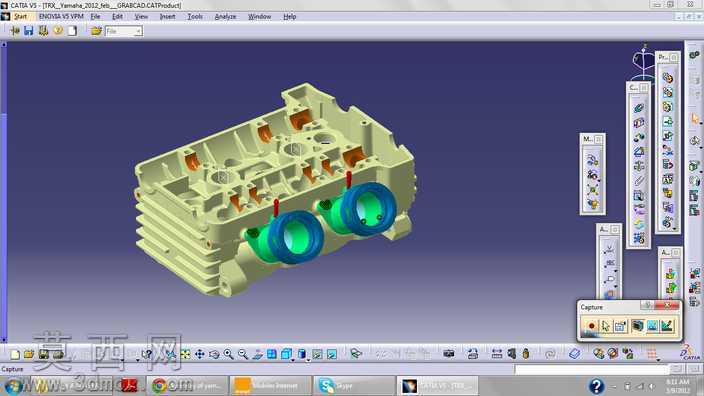
Task: Open the Window menu
Action: point(260,17)
